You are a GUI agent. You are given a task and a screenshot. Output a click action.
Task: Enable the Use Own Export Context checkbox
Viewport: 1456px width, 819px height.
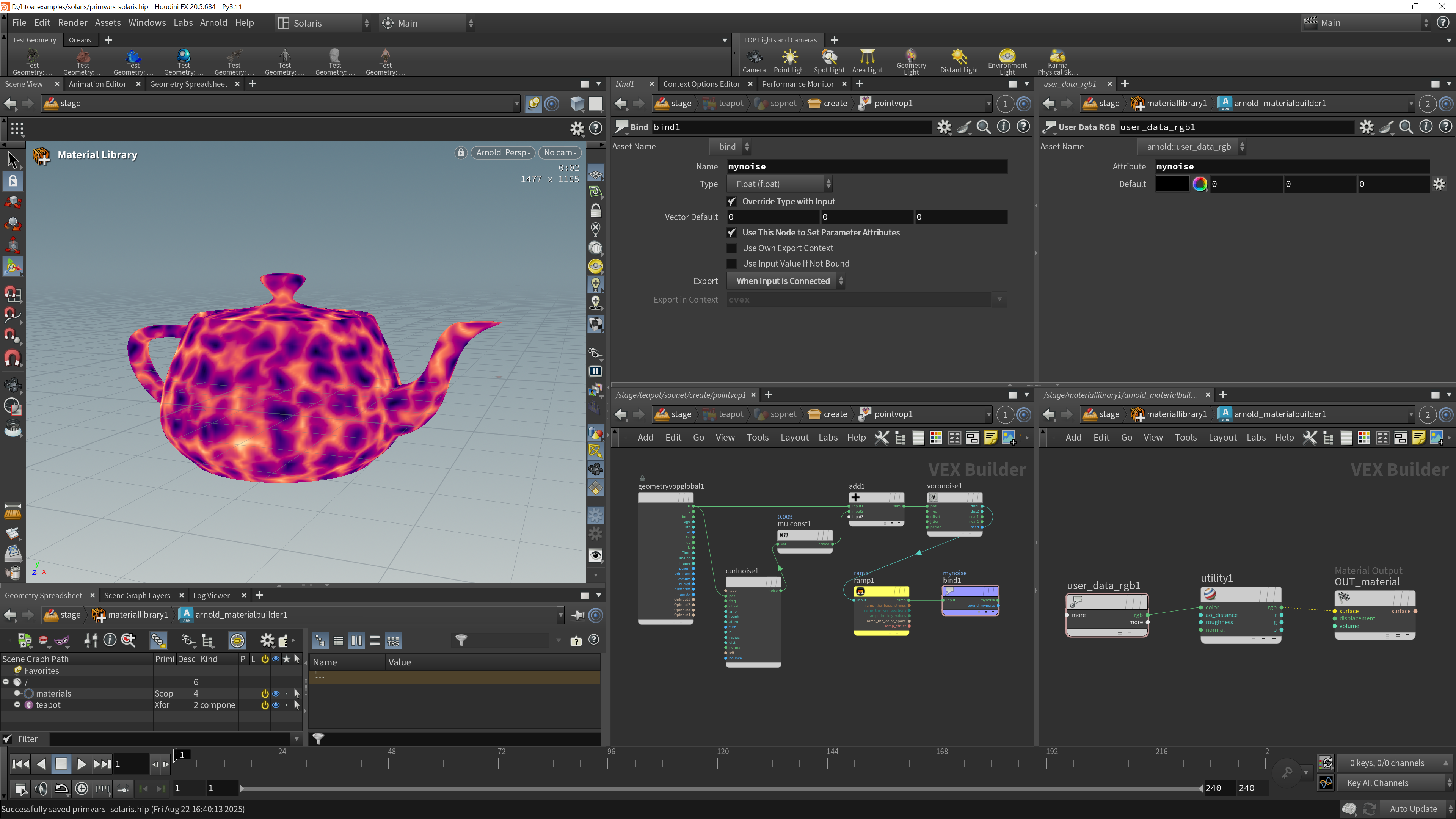tap(732, 248)
